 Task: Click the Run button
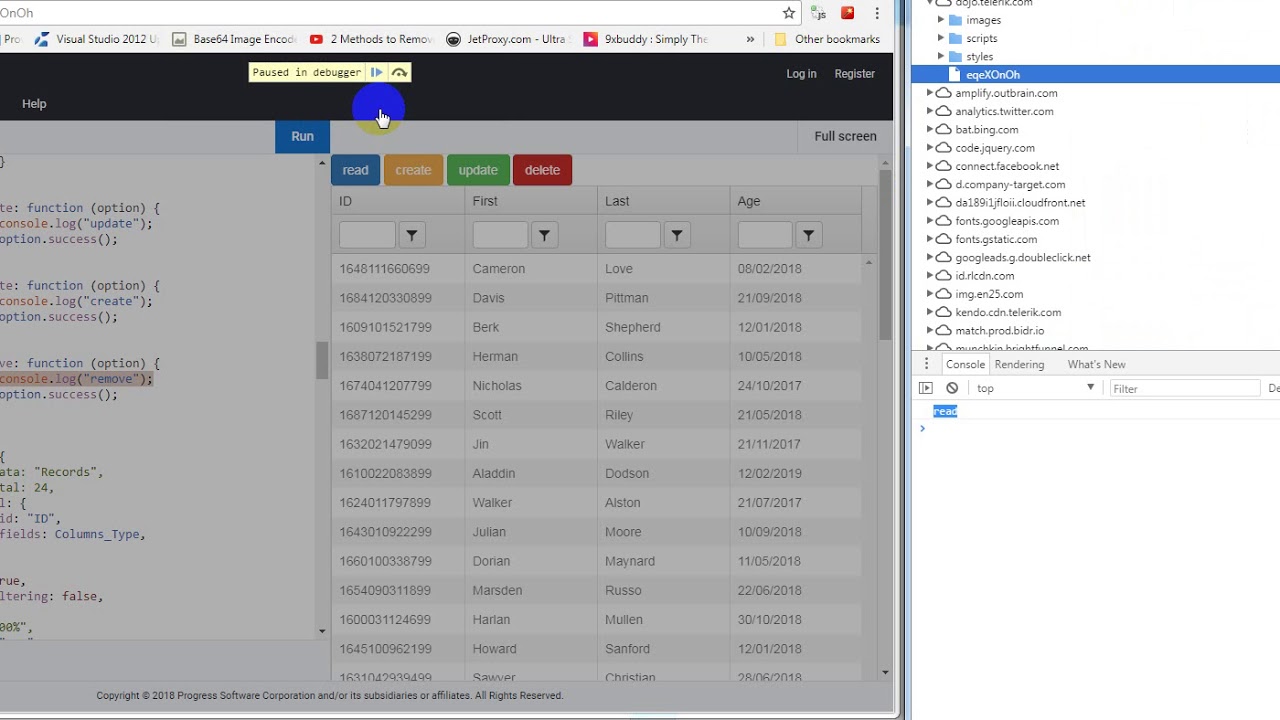coord(302,136)
